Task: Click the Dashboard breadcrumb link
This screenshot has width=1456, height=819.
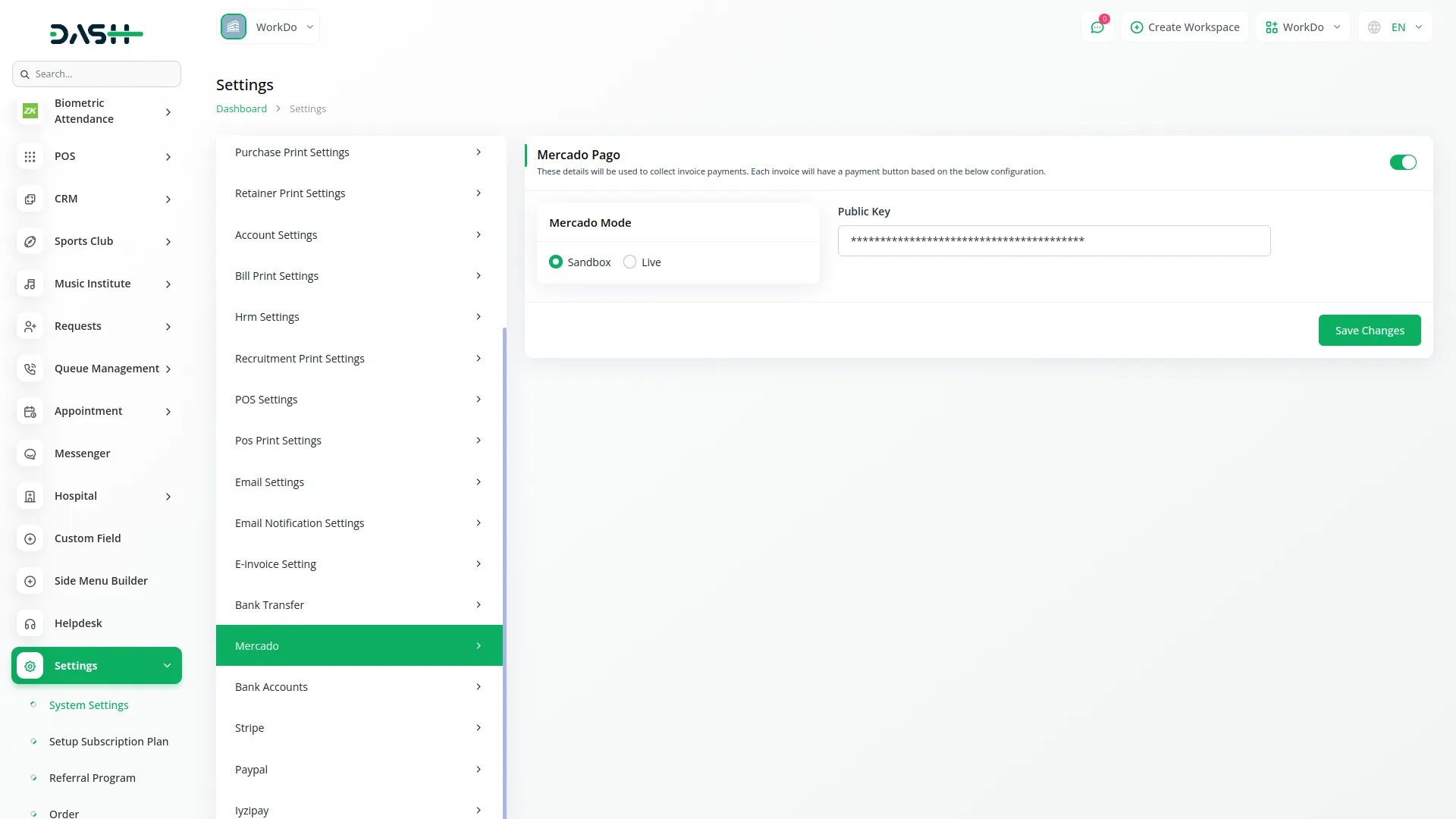Action: pos(241,108)
